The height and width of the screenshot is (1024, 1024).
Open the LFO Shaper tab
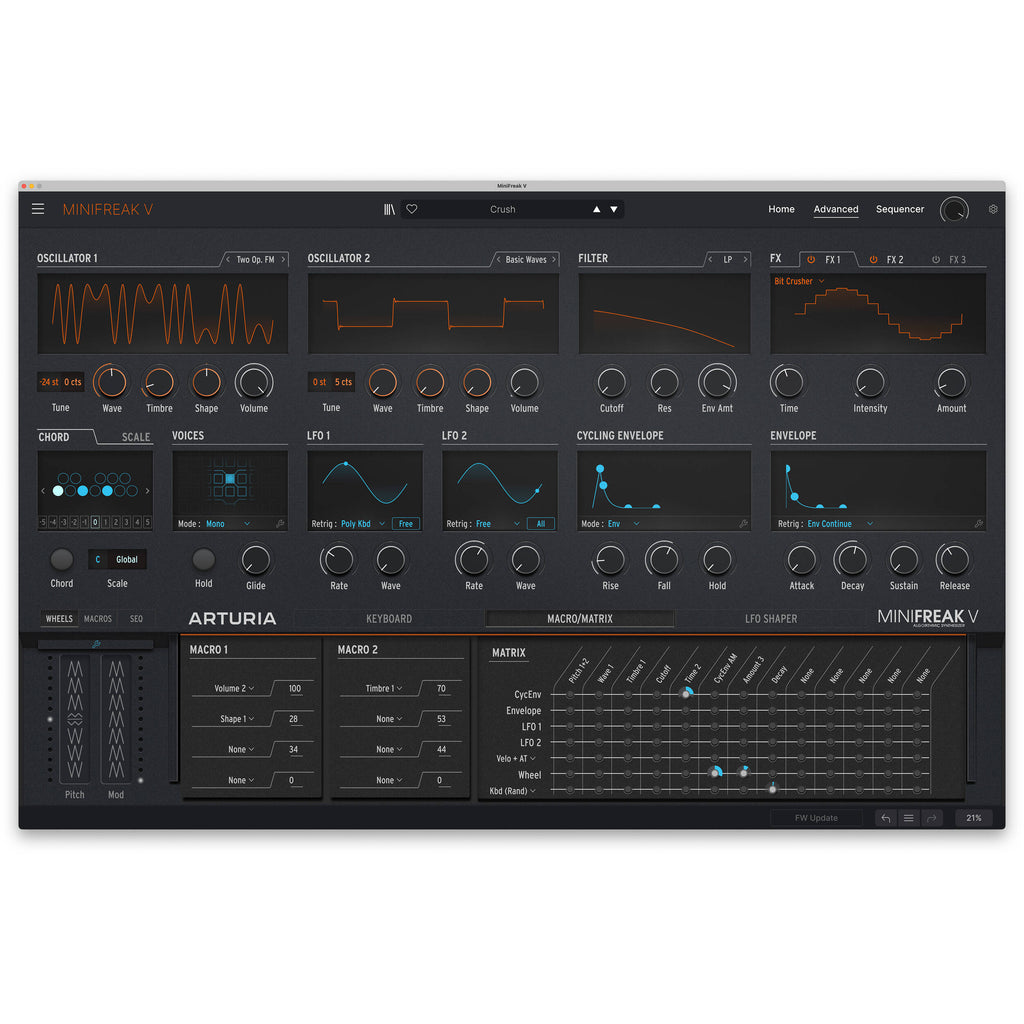tap(771, 619)
